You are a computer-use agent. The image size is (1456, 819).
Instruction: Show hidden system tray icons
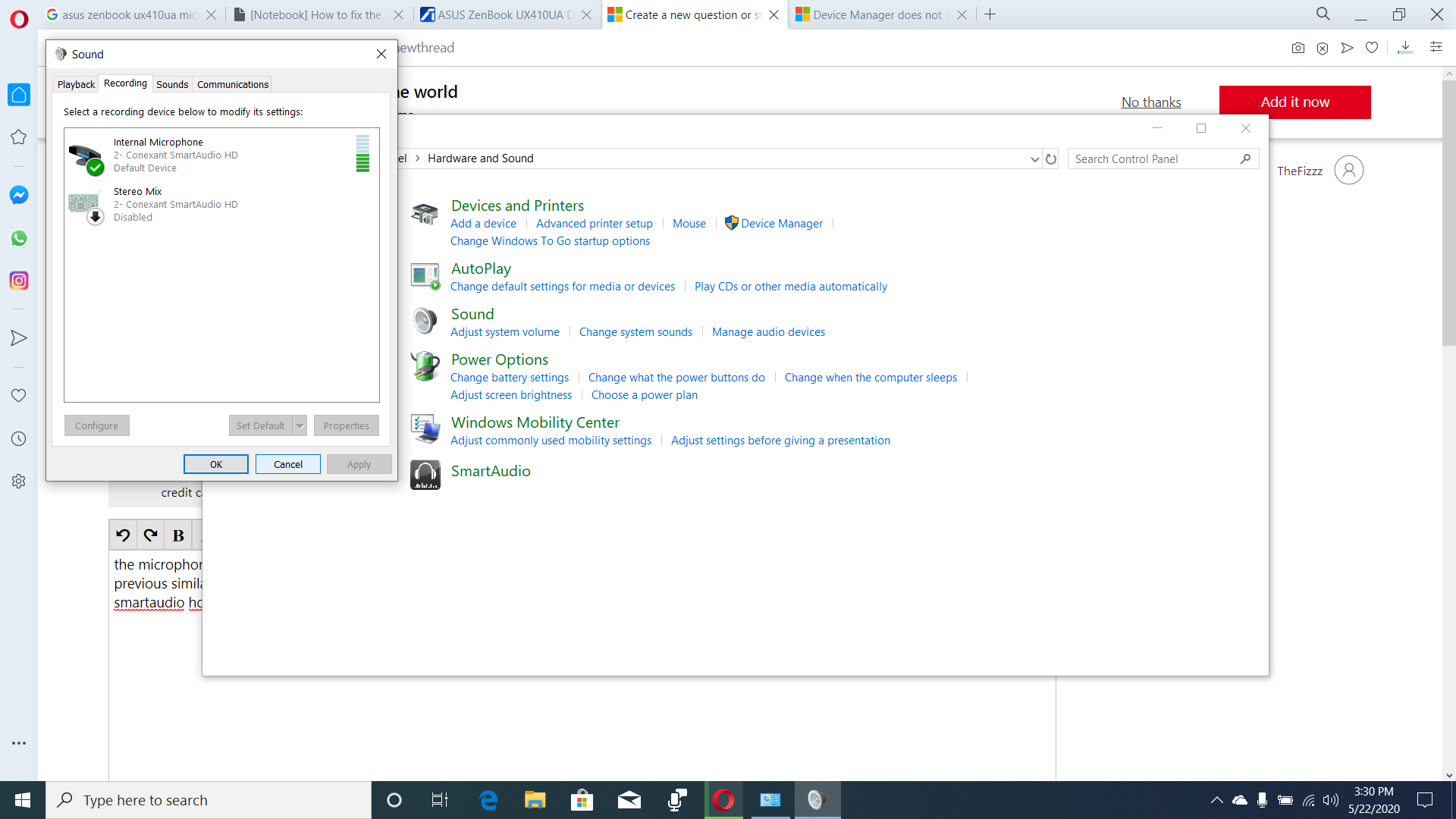(x=1216, y=800)
